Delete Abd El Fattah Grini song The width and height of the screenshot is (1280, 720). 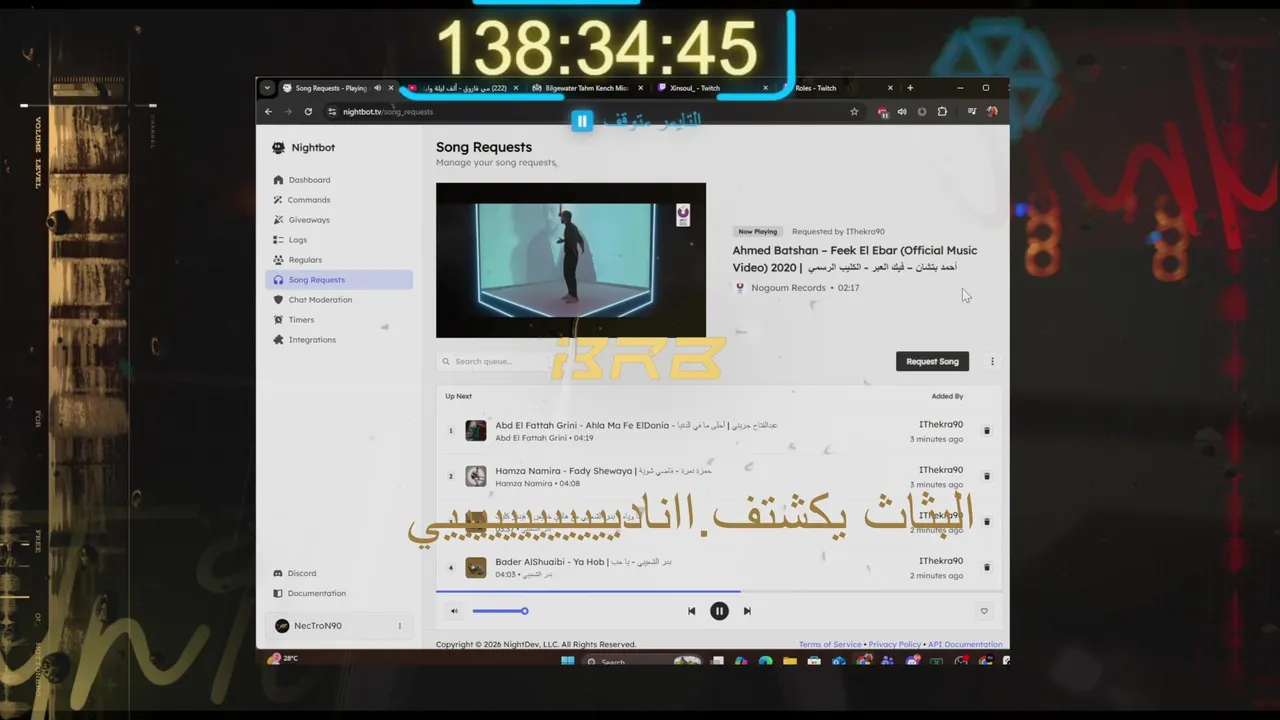986,431
